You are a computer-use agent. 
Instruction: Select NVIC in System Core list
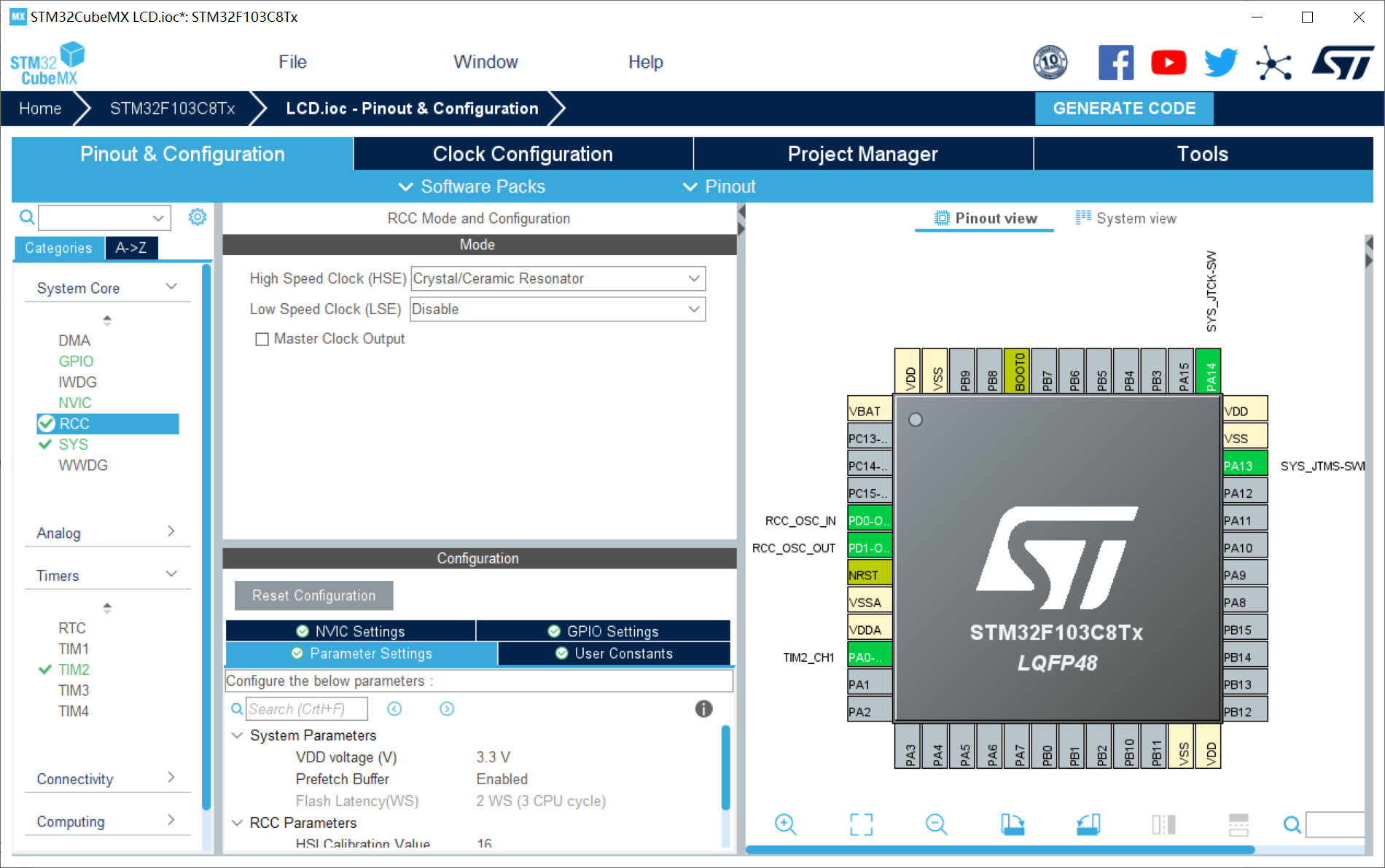(x=75, y=402)
